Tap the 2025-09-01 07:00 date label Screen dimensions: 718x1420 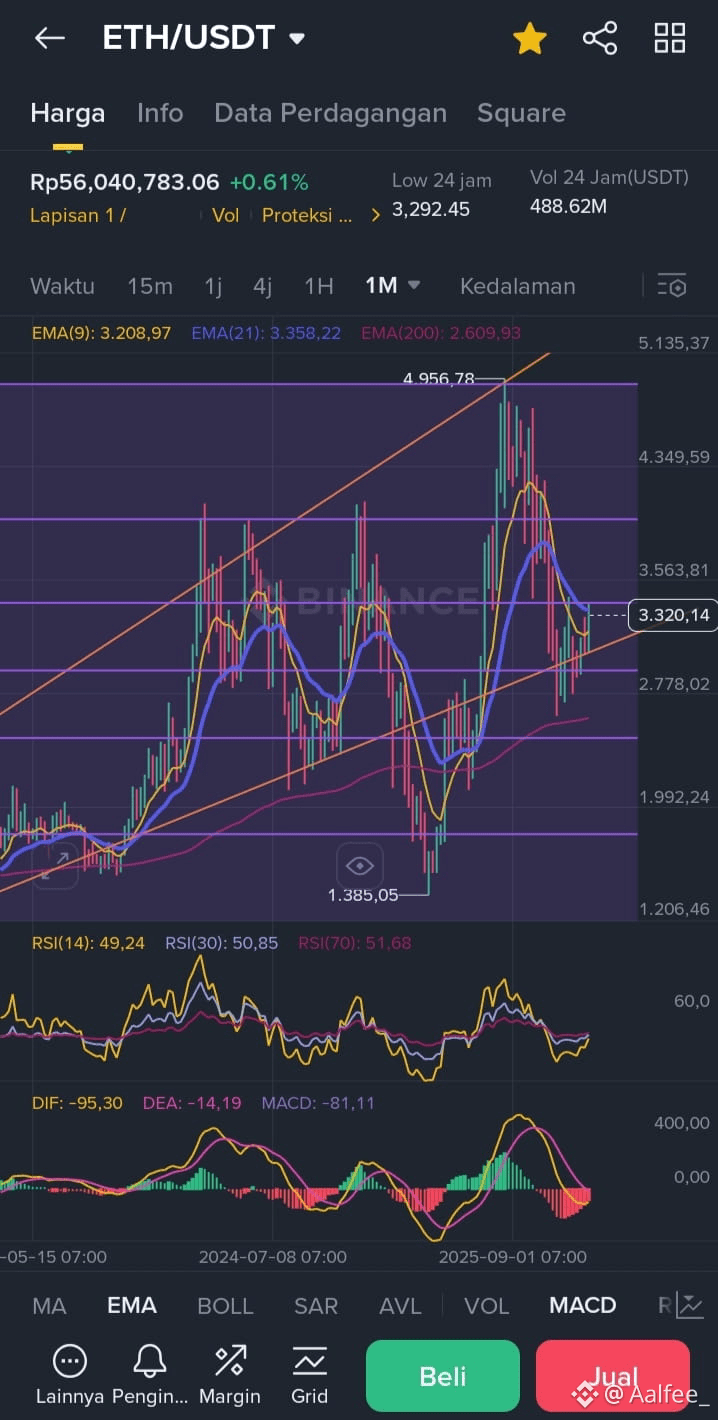pos(513,1256)
